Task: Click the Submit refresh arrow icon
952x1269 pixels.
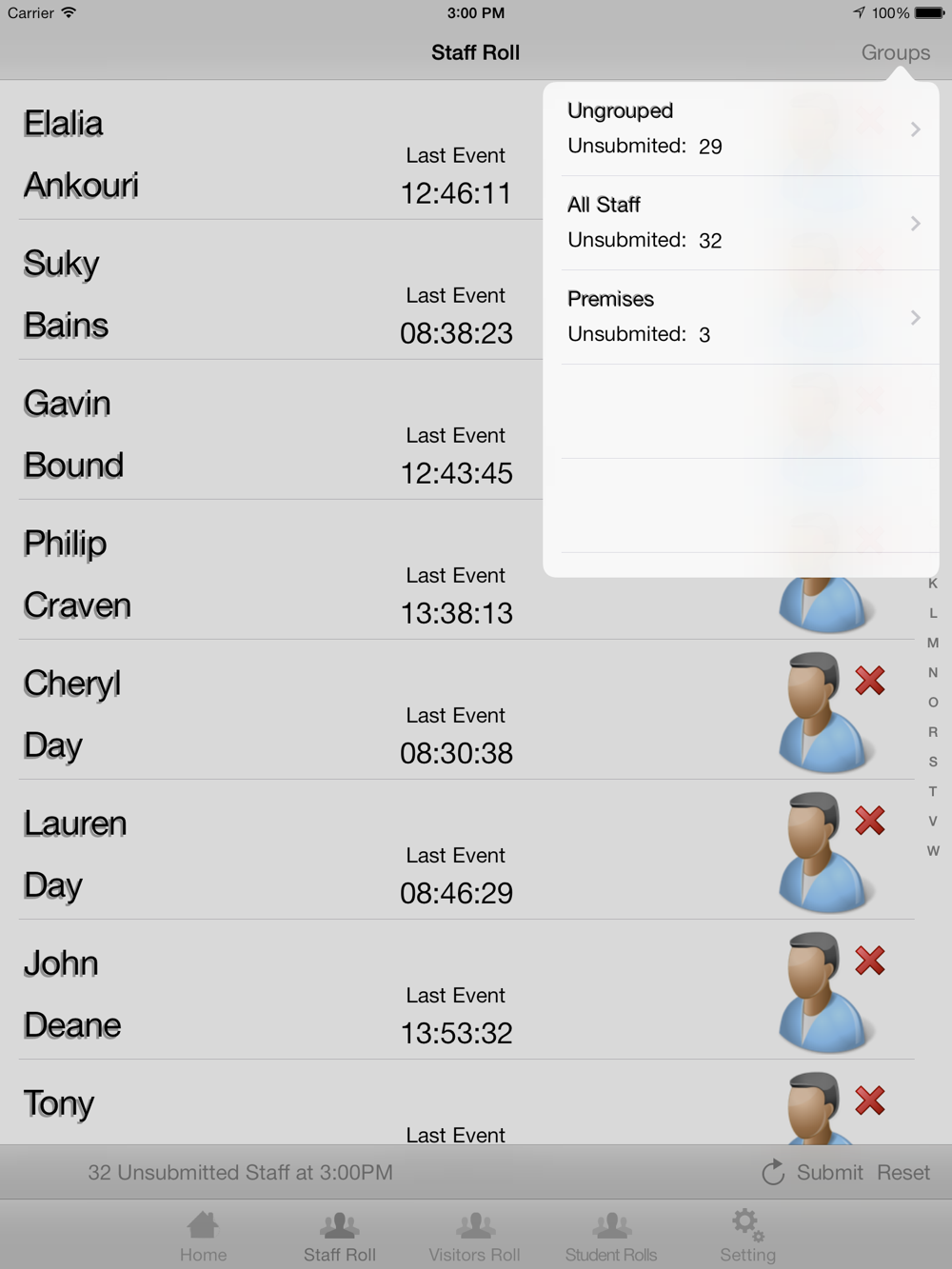Action: coord(773,1173)
